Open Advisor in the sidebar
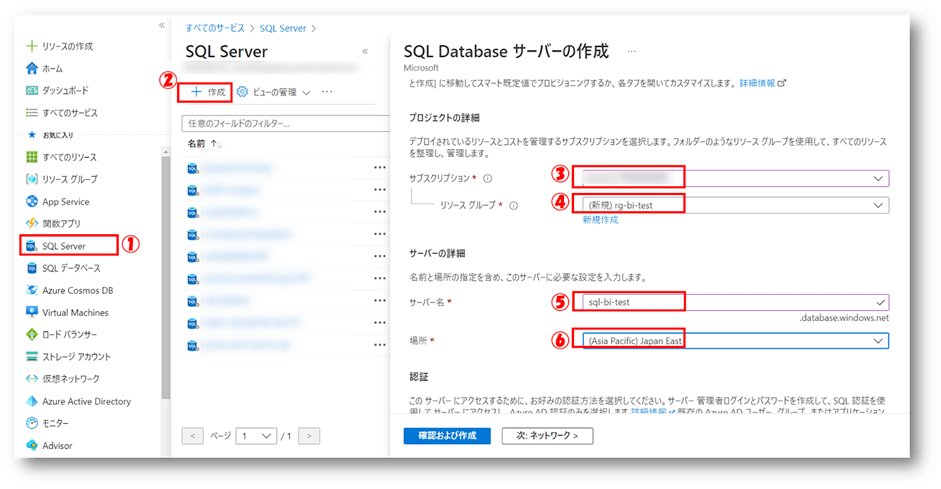 click(x=49, y=445)
